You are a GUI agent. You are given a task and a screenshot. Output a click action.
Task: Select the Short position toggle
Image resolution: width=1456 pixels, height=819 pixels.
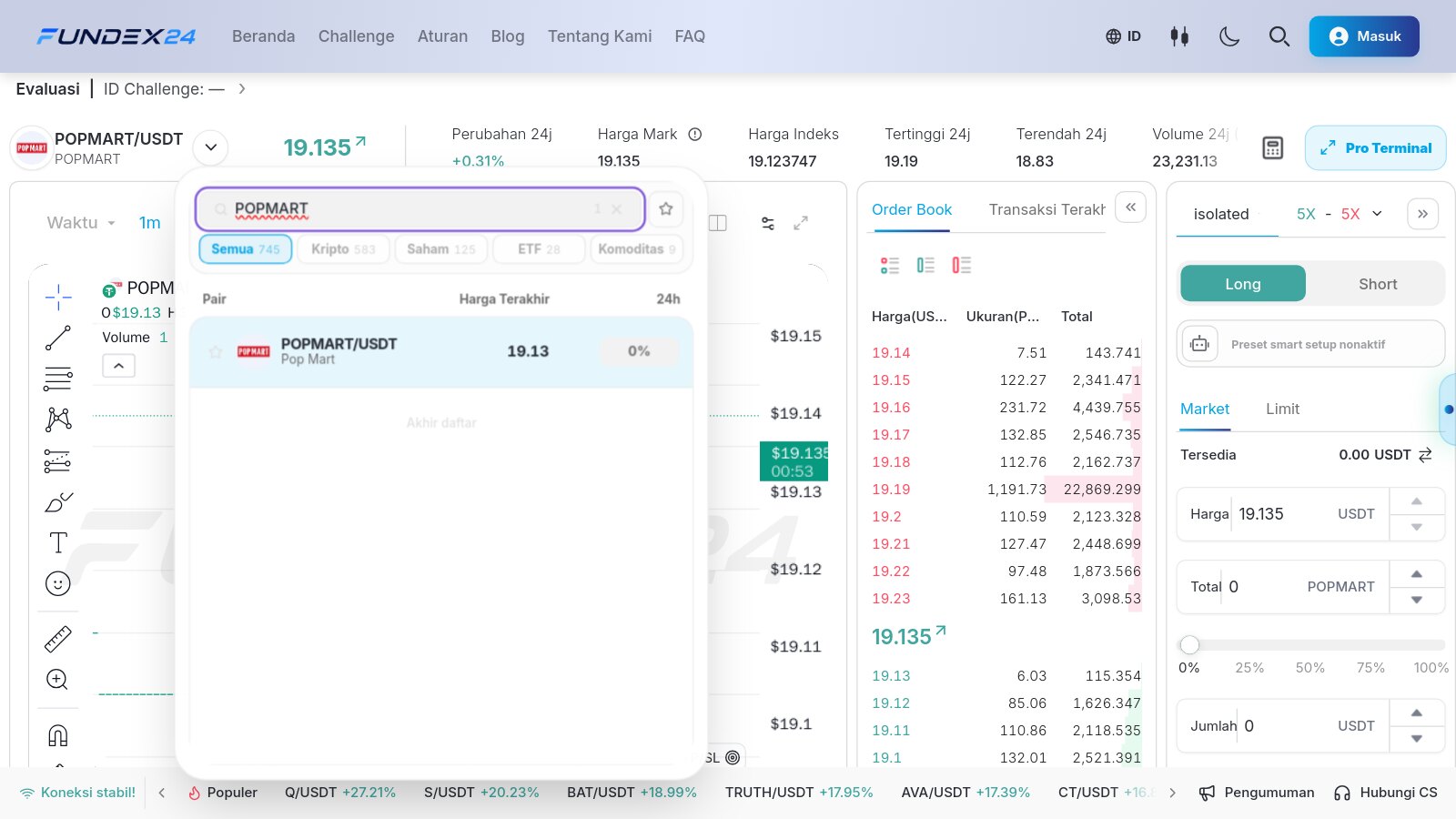tap(1378, 284)
